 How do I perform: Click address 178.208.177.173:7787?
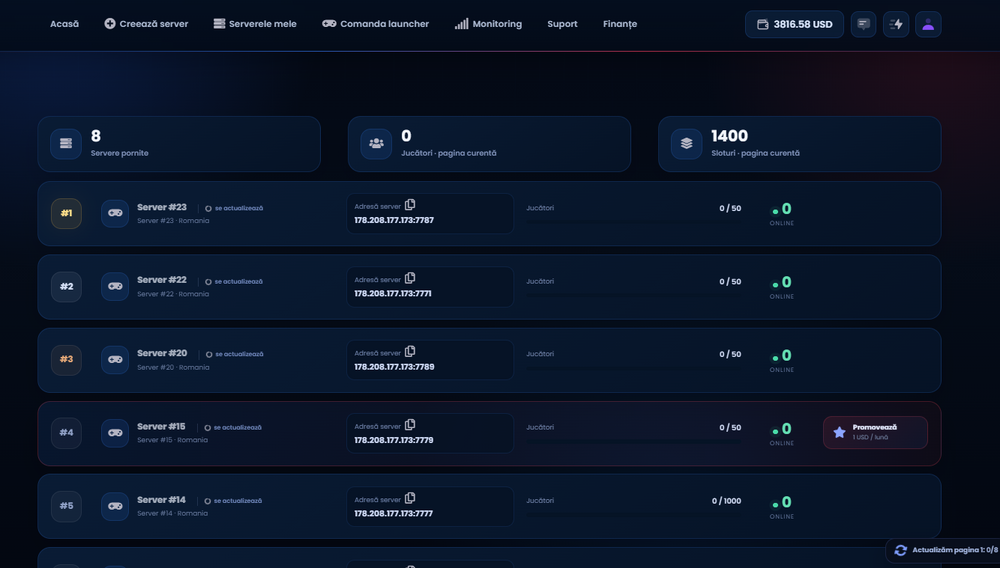(x=394, y=221)
